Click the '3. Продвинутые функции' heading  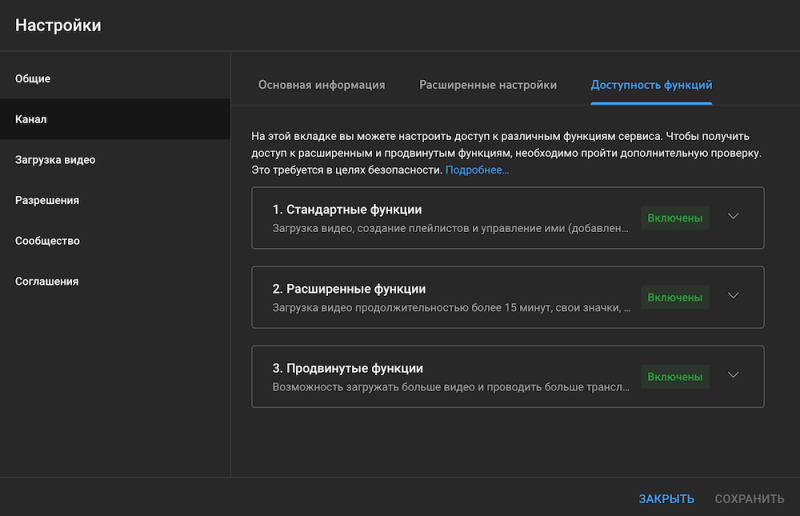click(x=347, y=368)
